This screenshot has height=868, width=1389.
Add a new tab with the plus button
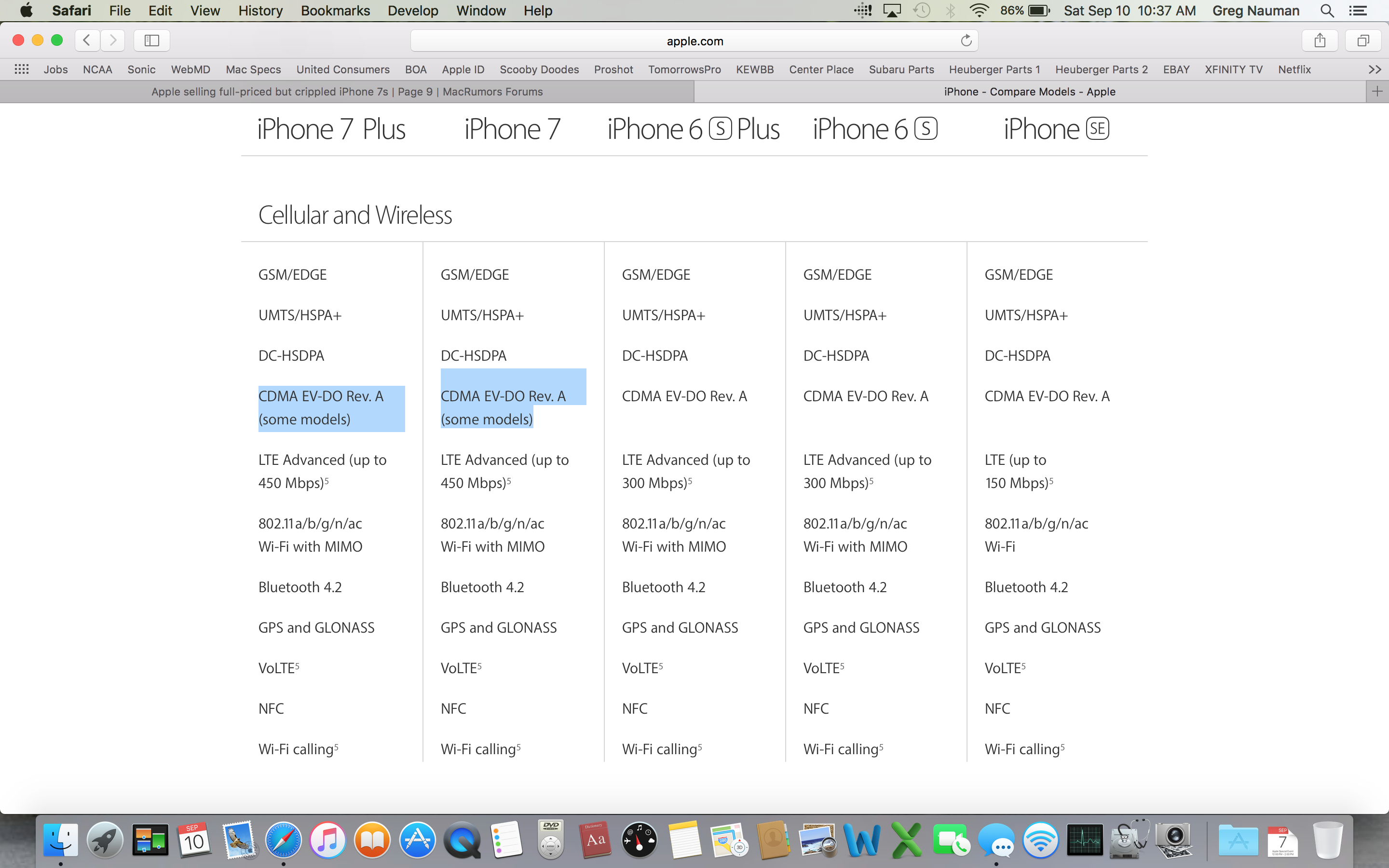(1377, 91)
